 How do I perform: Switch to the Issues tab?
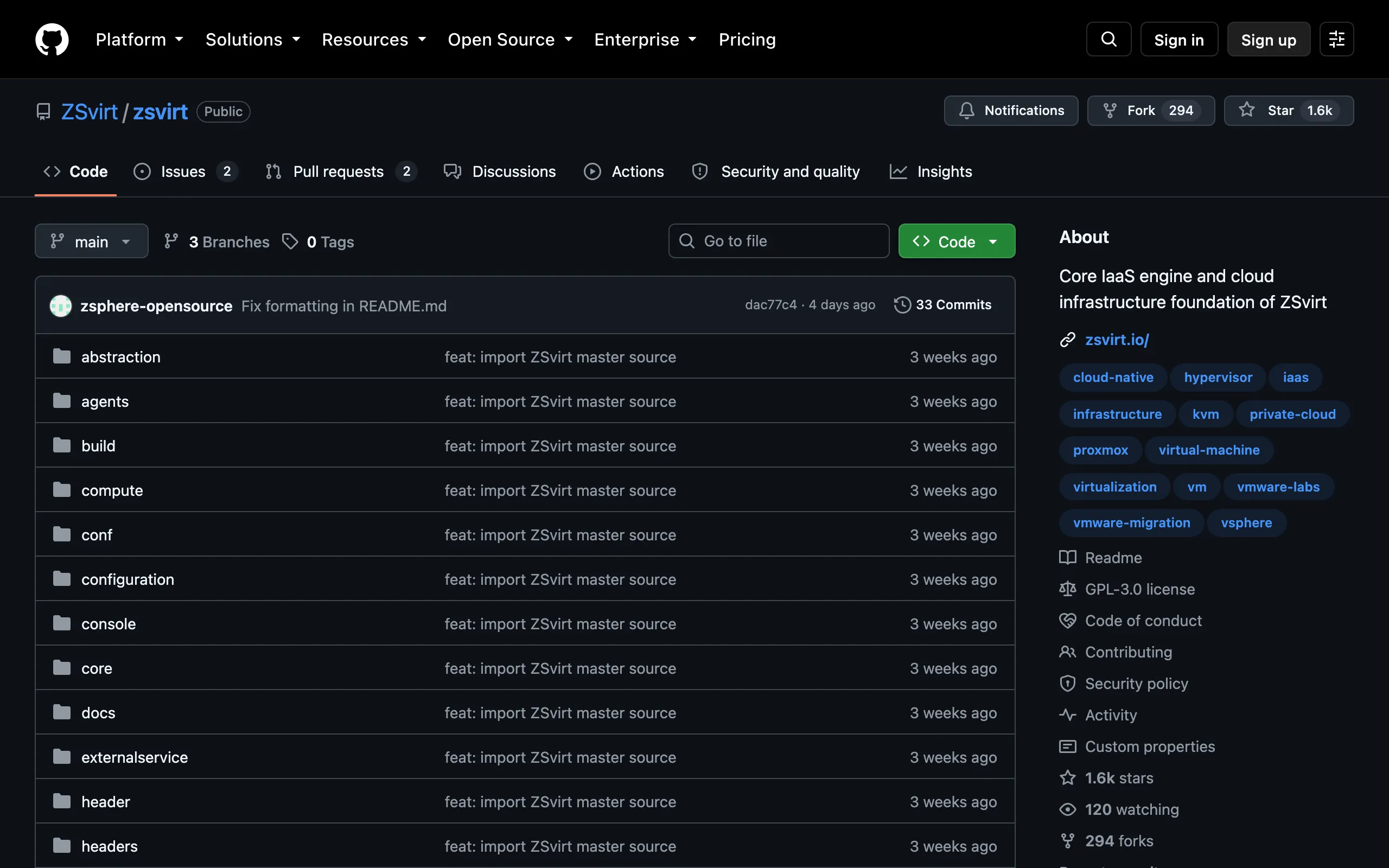click(186, 171)
